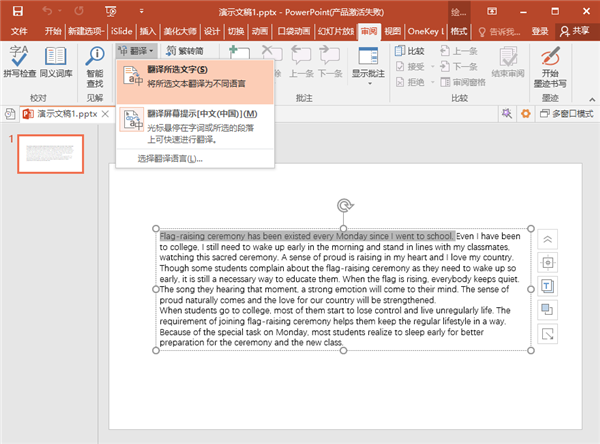Open quick access toolbar customize dropdown
This screenshot has width=600, height=444.
(x=142, y=11)
